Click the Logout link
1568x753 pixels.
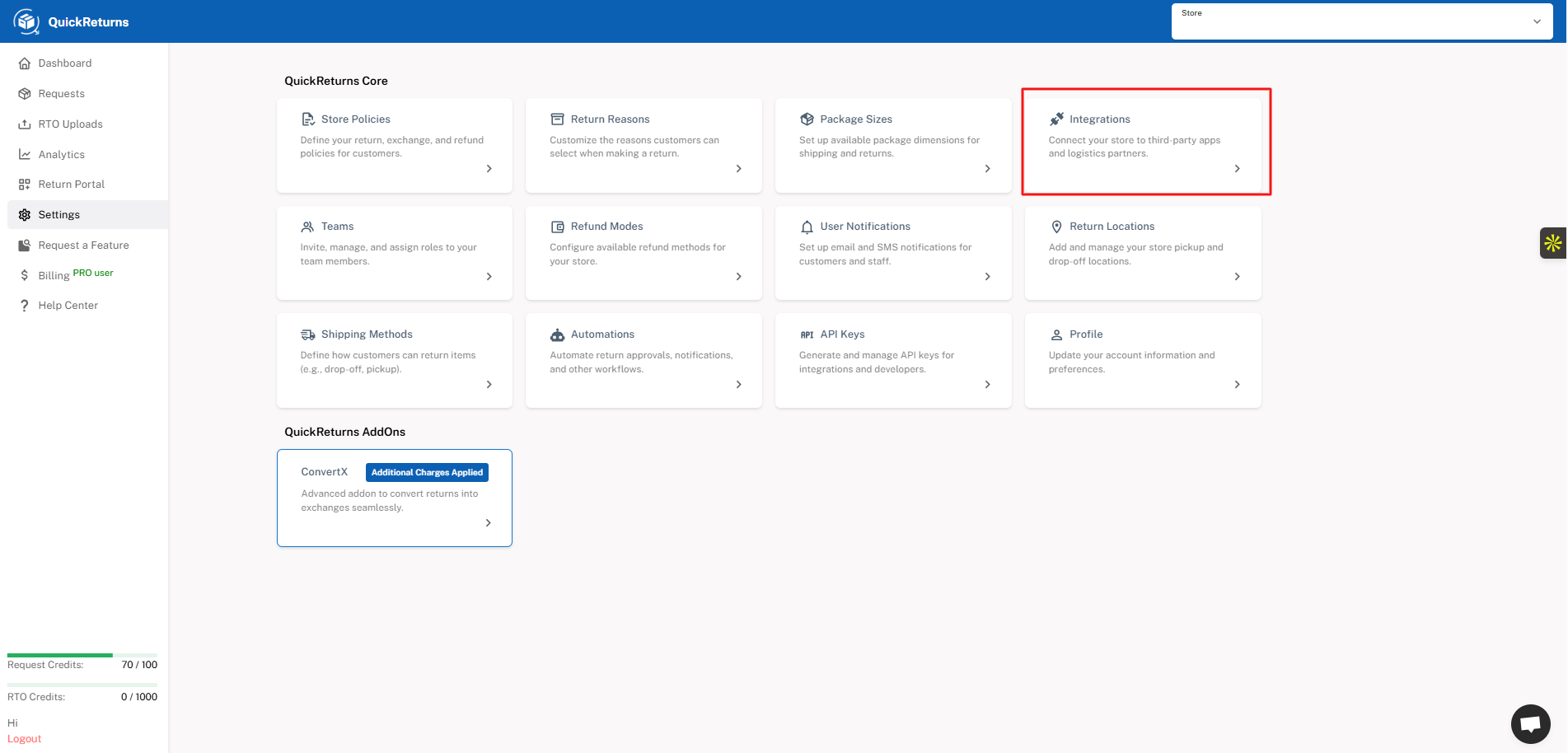click(24, 739)
